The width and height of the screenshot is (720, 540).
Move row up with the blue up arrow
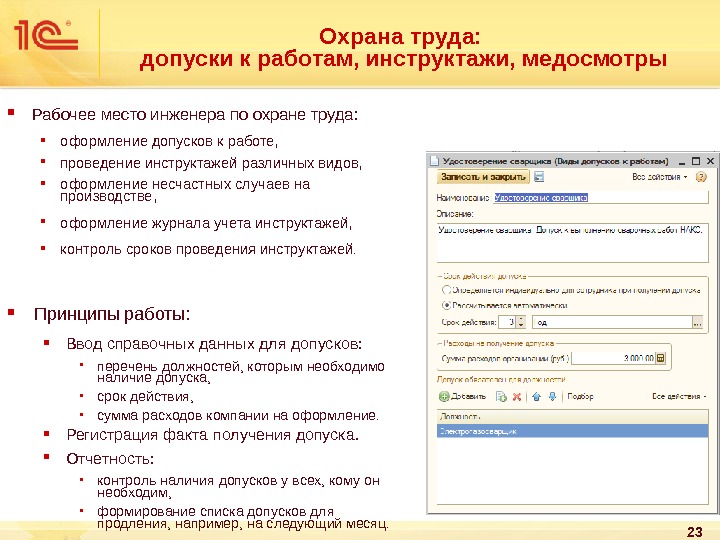tap(536, 396)
